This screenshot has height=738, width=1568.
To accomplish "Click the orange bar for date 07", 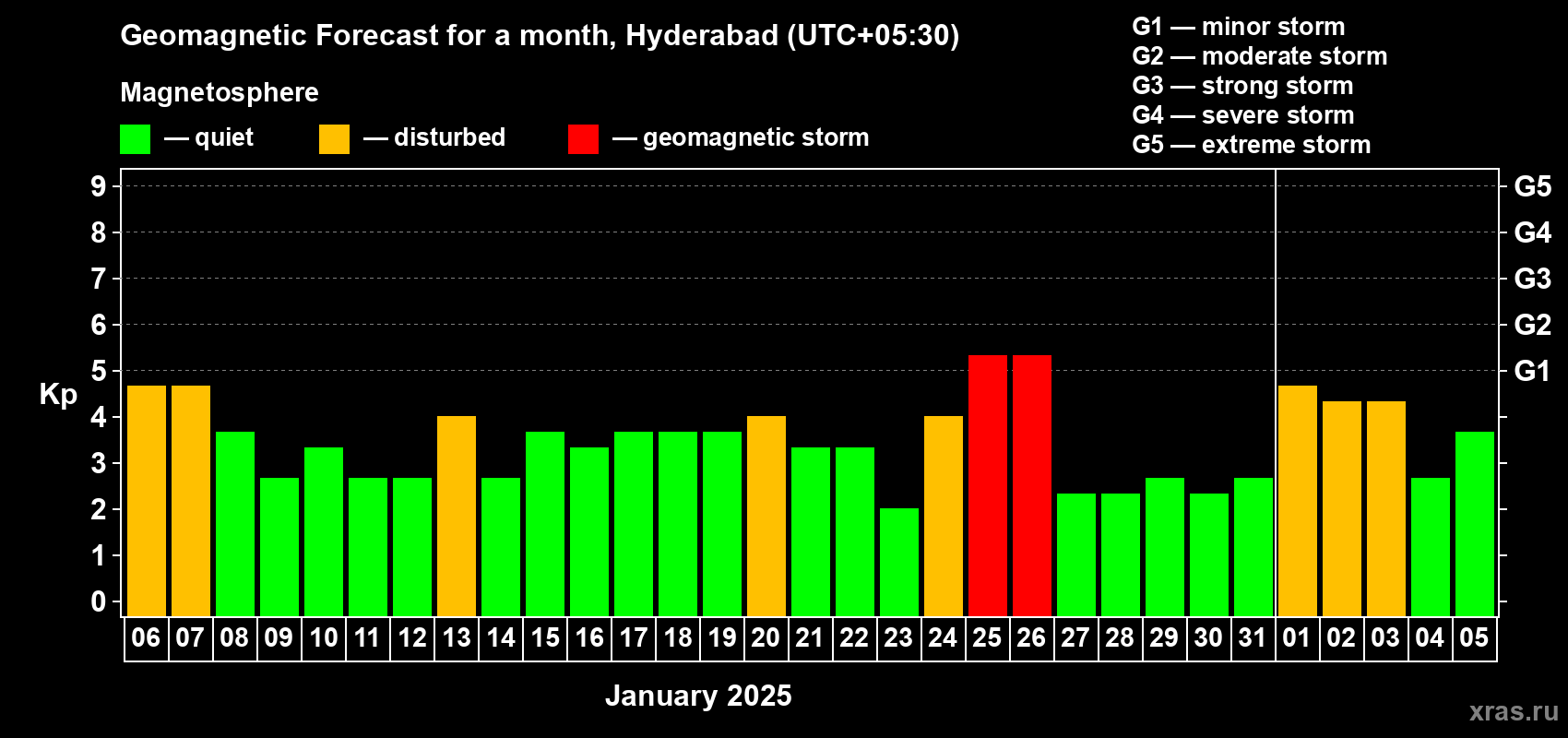I will pos(191,501).
